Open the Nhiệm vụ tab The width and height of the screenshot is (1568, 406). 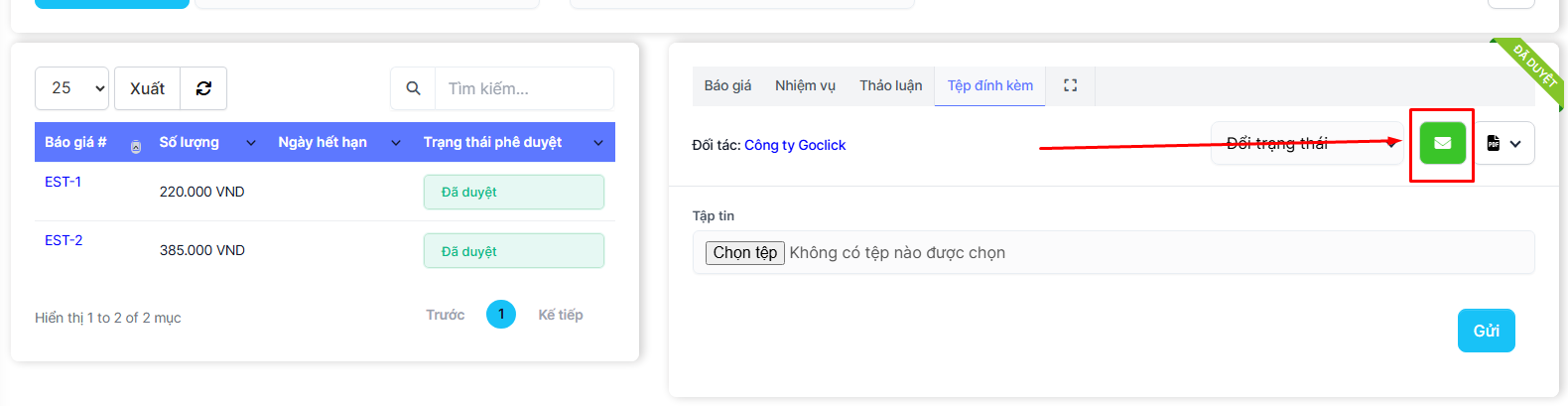pyautogui.click(x=805, y=85)
